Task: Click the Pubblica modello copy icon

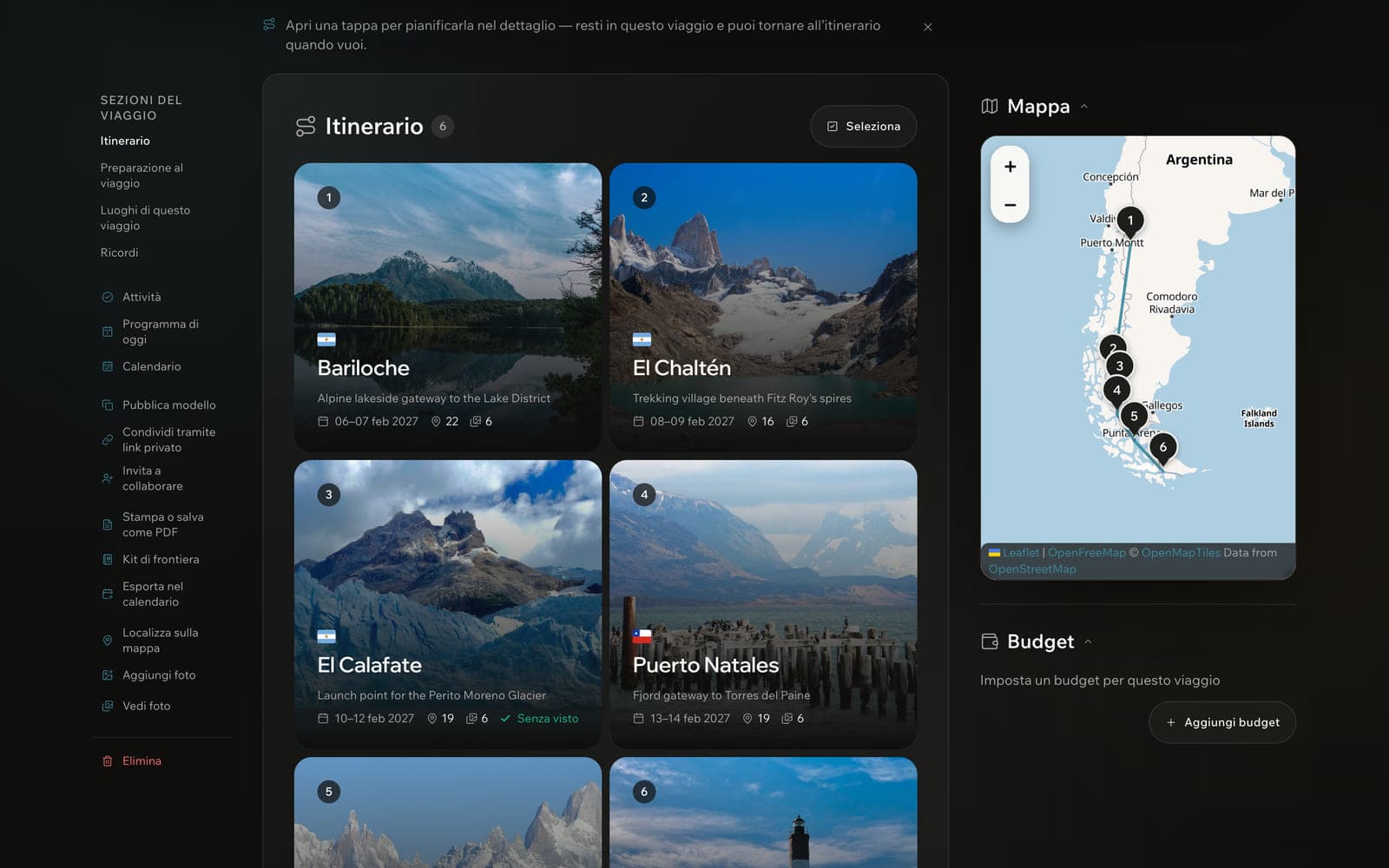Action: (x=108, y=404)
